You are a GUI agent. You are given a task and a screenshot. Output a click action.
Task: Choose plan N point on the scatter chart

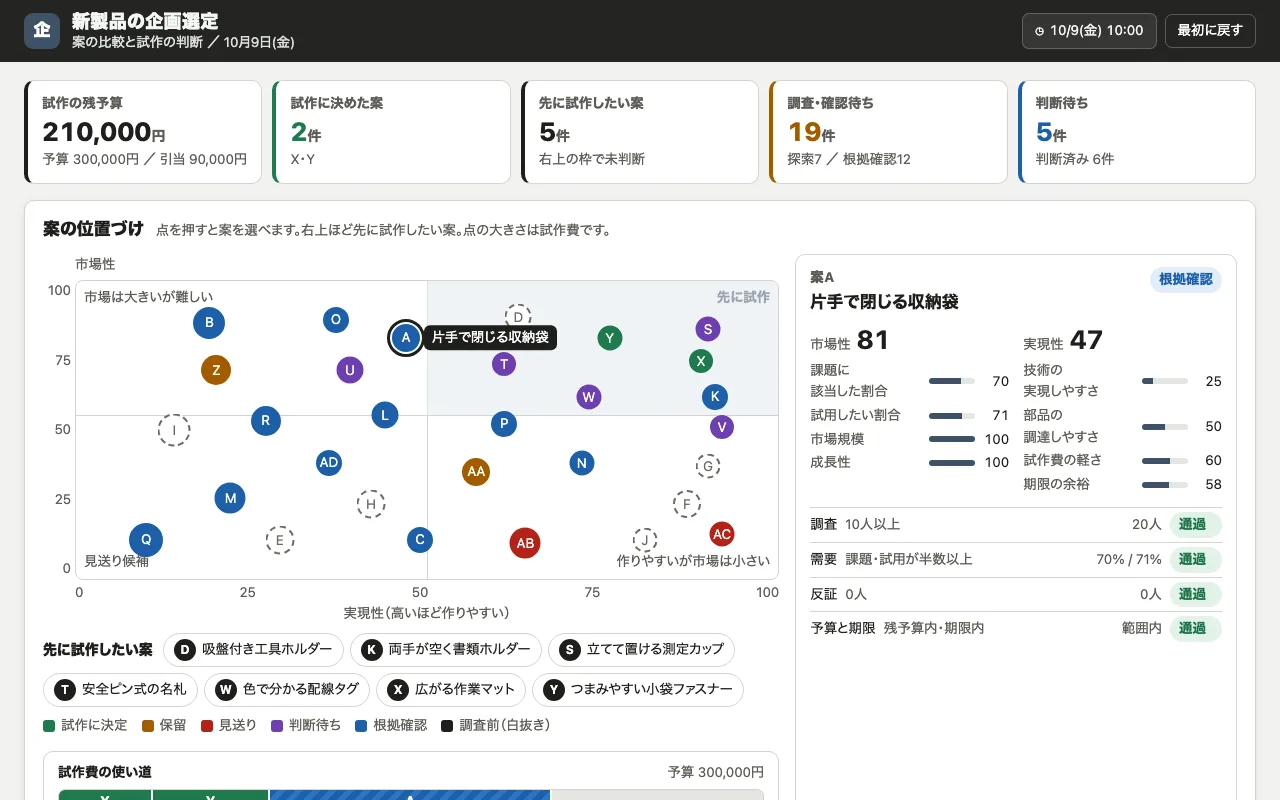[582, 463]
